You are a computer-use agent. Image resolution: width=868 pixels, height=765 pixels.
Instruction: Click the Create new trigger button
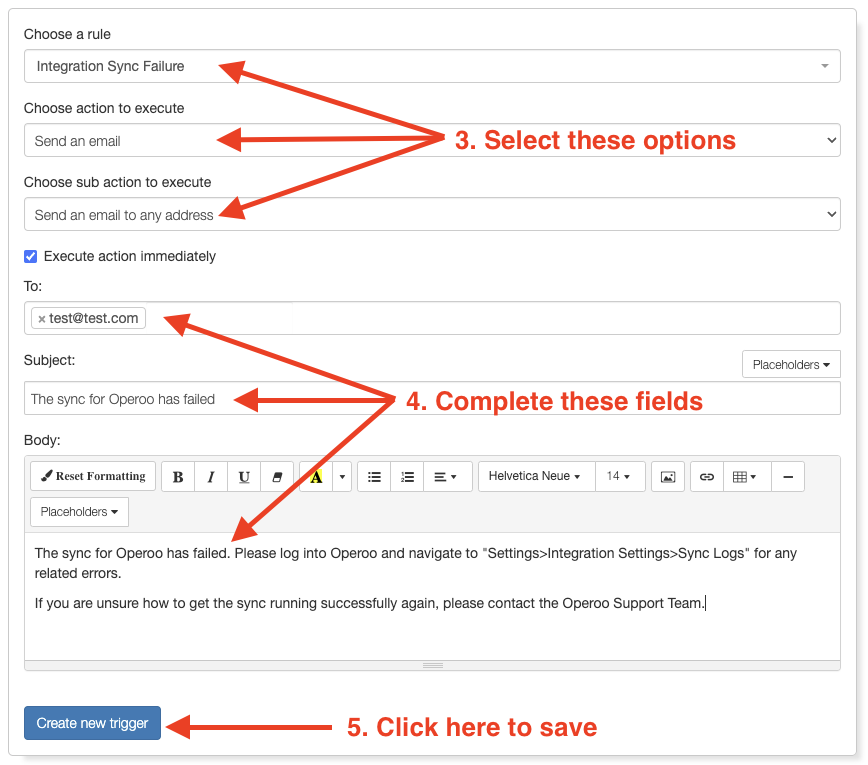[x=92, y=723]
